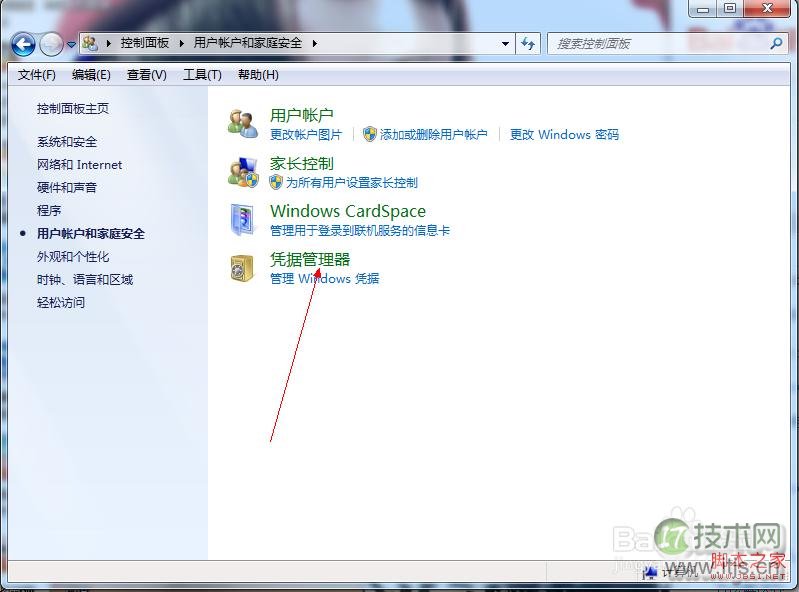Open the 凭据管理器 heading
The image size is (799, 592).
pyautogui.click(x=310, y=260)
